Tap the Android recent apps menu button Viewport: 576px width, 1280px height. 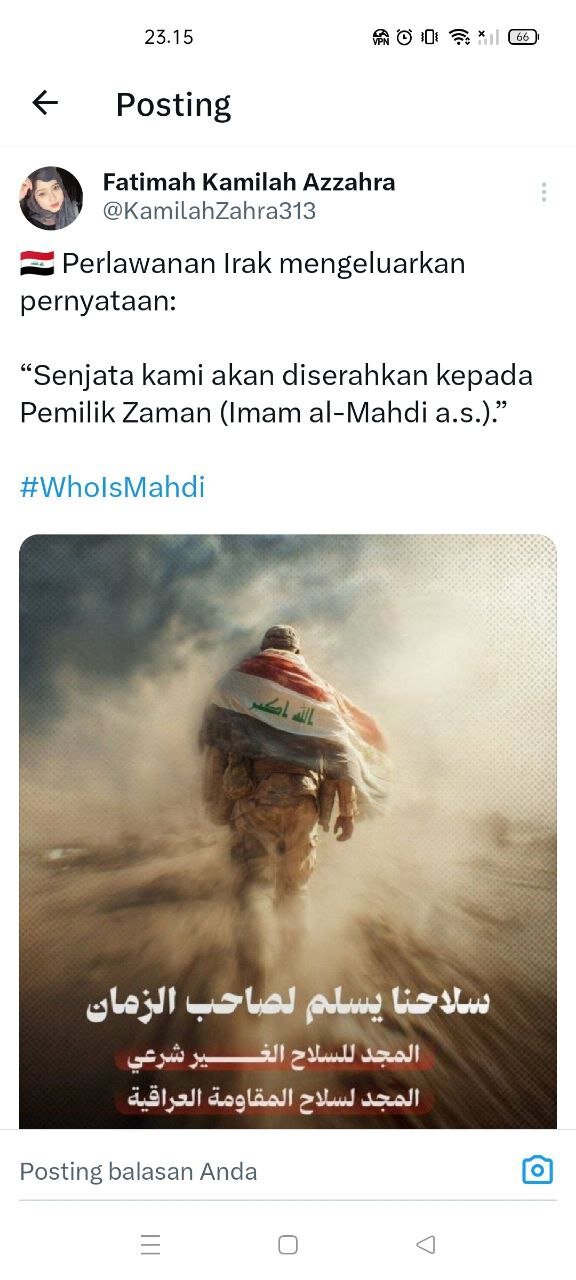pos(151,1244)
